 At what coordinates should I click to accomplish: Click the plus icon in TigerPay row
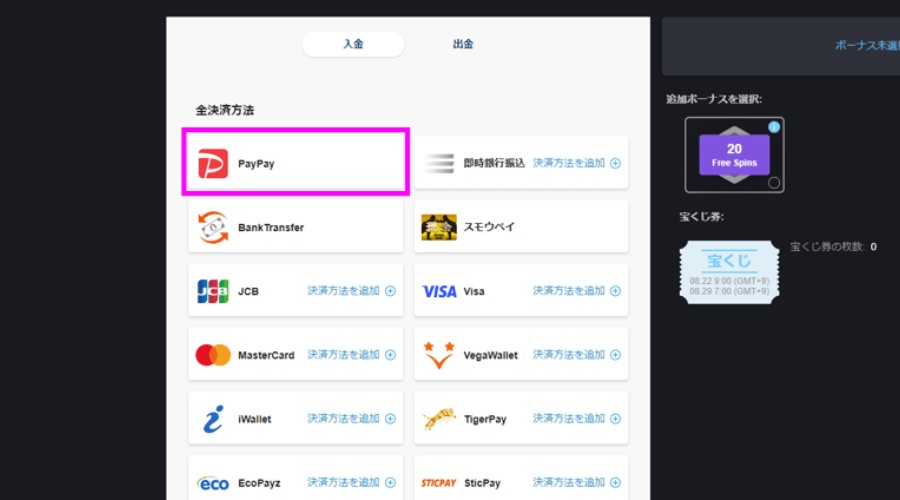click(x=615, y=418)
